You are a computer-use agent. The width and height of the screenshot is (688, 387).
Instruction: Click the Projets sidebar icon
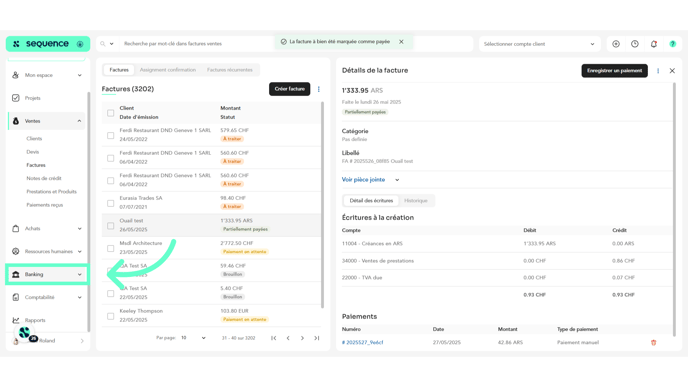[x=16, y=98]
